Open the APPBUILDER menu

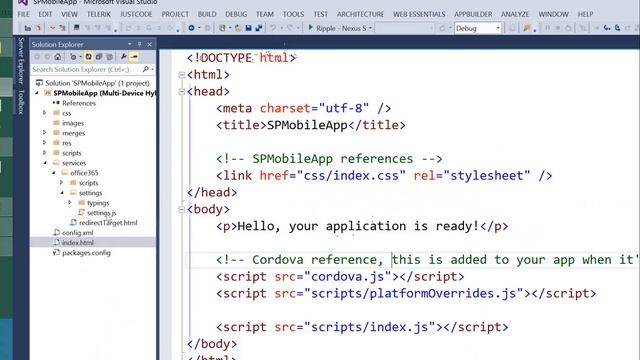473,14
